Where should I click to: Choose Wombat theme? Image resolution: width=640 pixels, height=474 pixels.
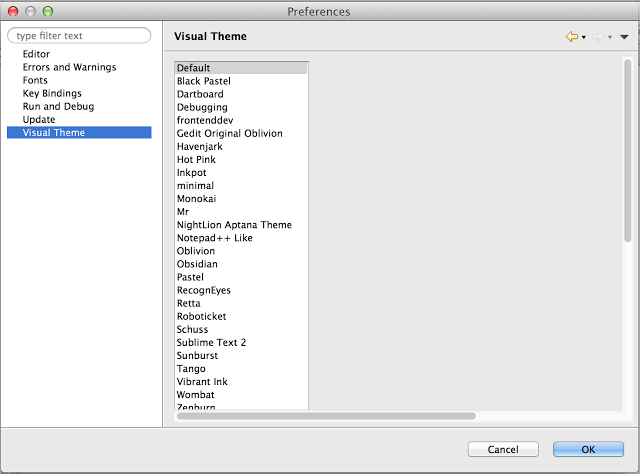point(196,395)
